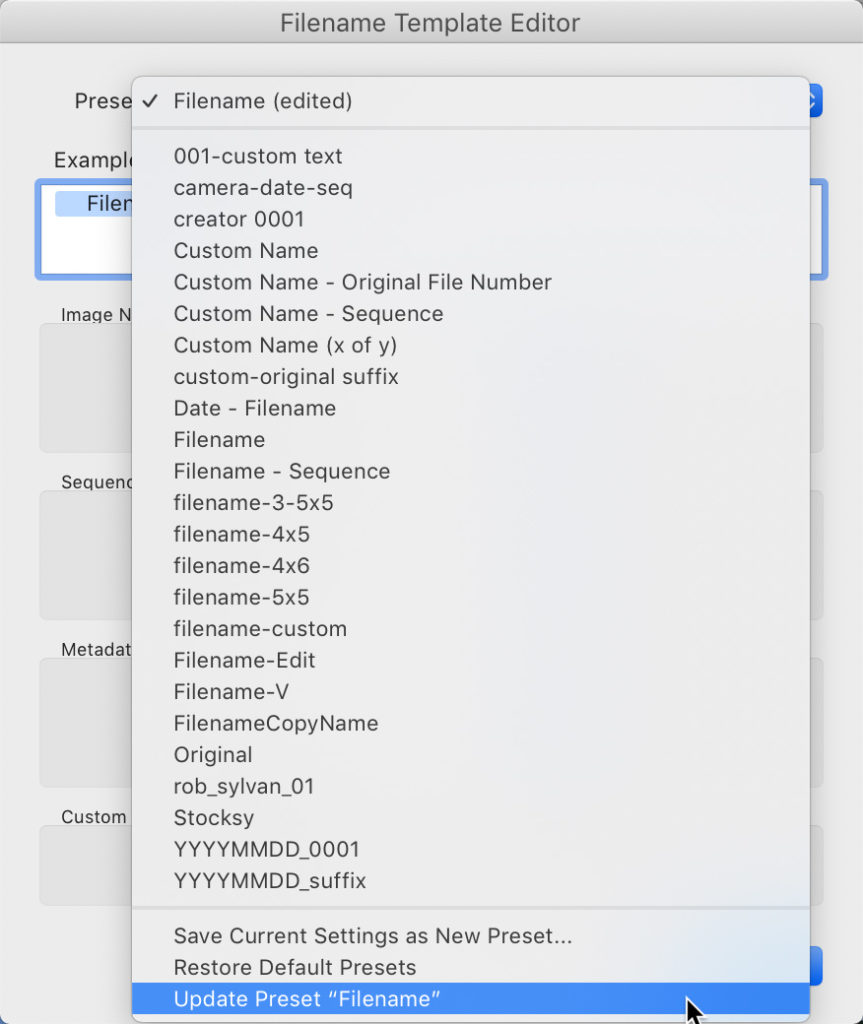Viewport: 863px width, 1024px height.
Task: Pick the "filename-custom" preset
Action: (x=260, y=629)
